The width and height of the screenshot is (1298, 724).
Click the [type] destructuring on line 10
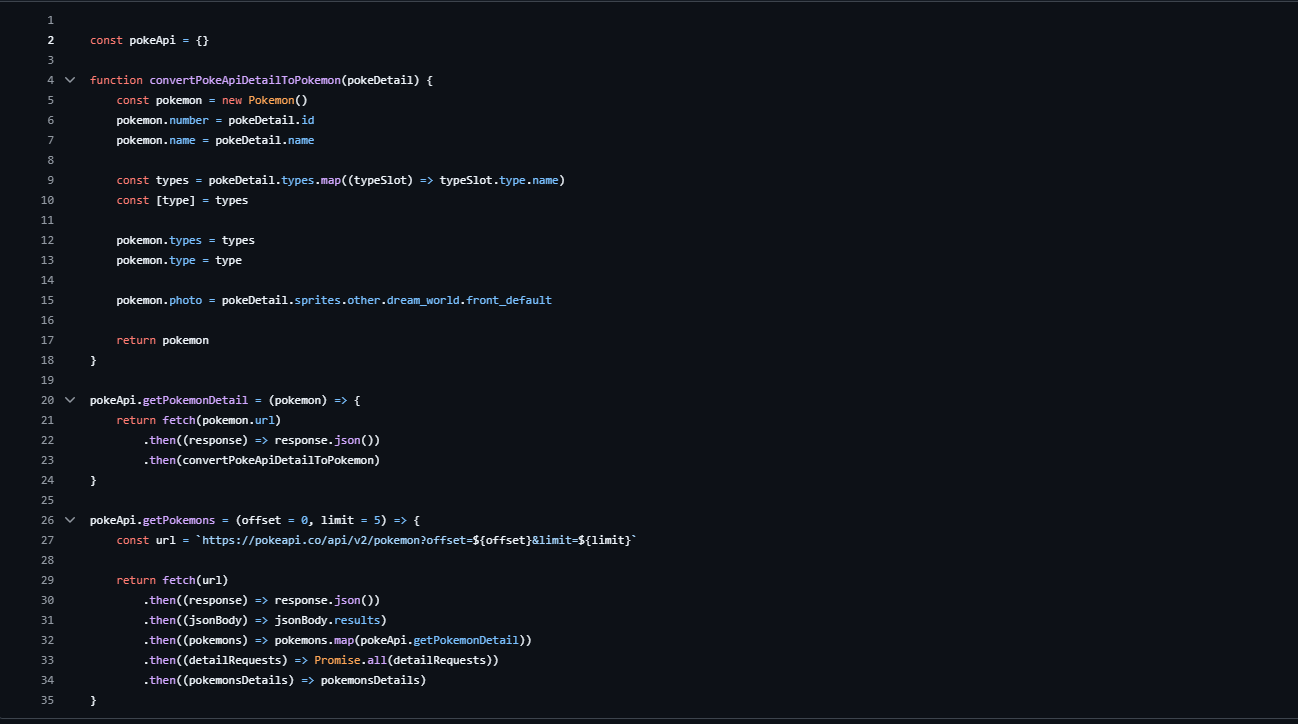tap(176, 200)
